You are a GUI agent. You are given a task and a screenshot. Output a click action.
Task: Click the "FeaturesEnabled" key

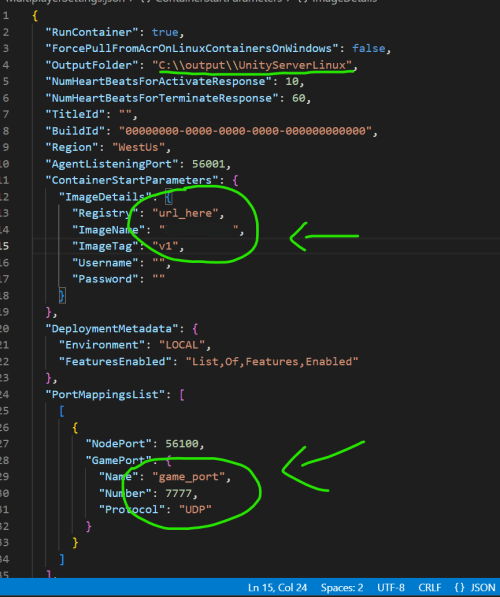click(115, 361)
